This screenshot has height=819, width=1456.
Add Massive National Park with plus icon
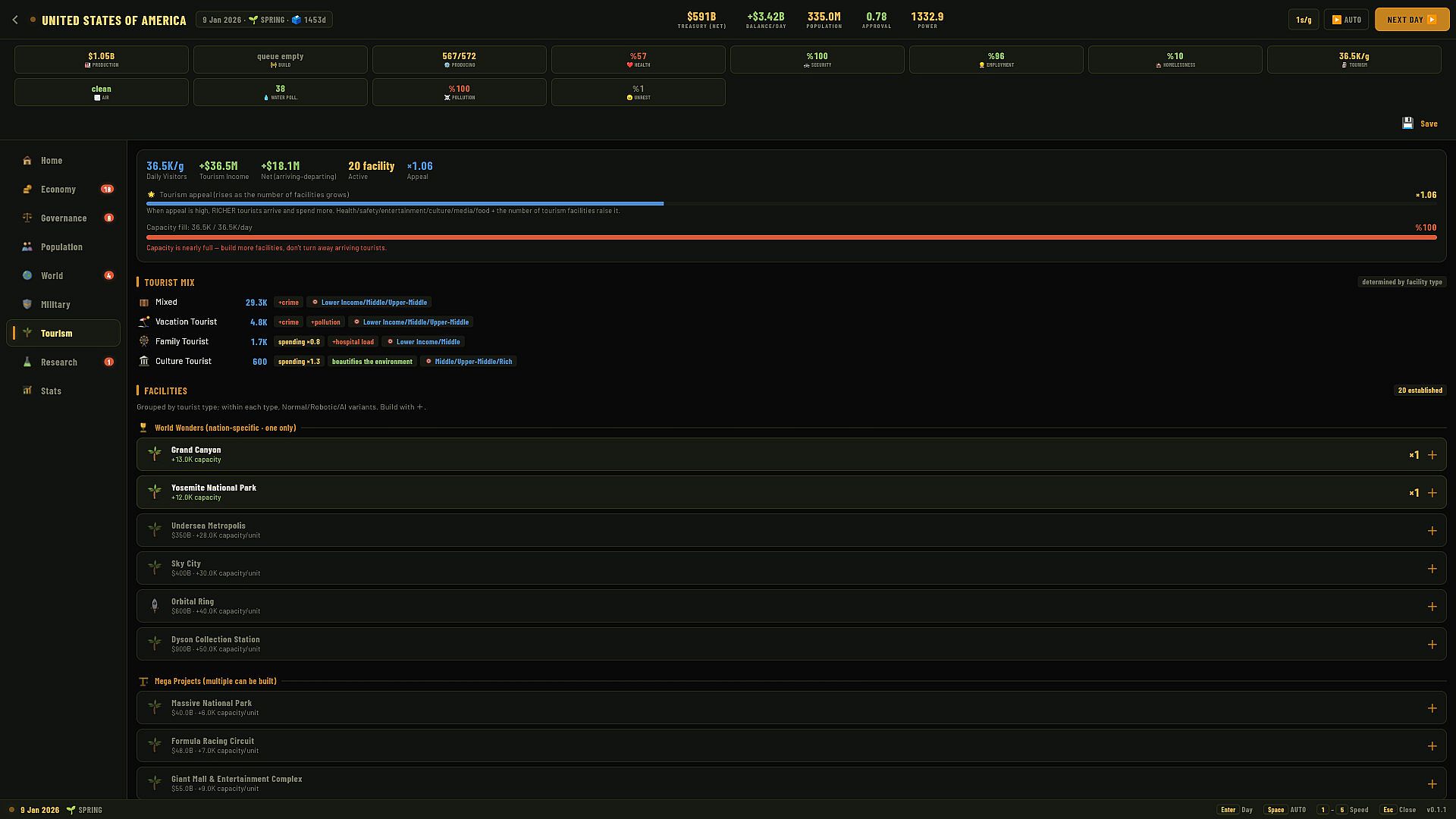point(1432,708)
